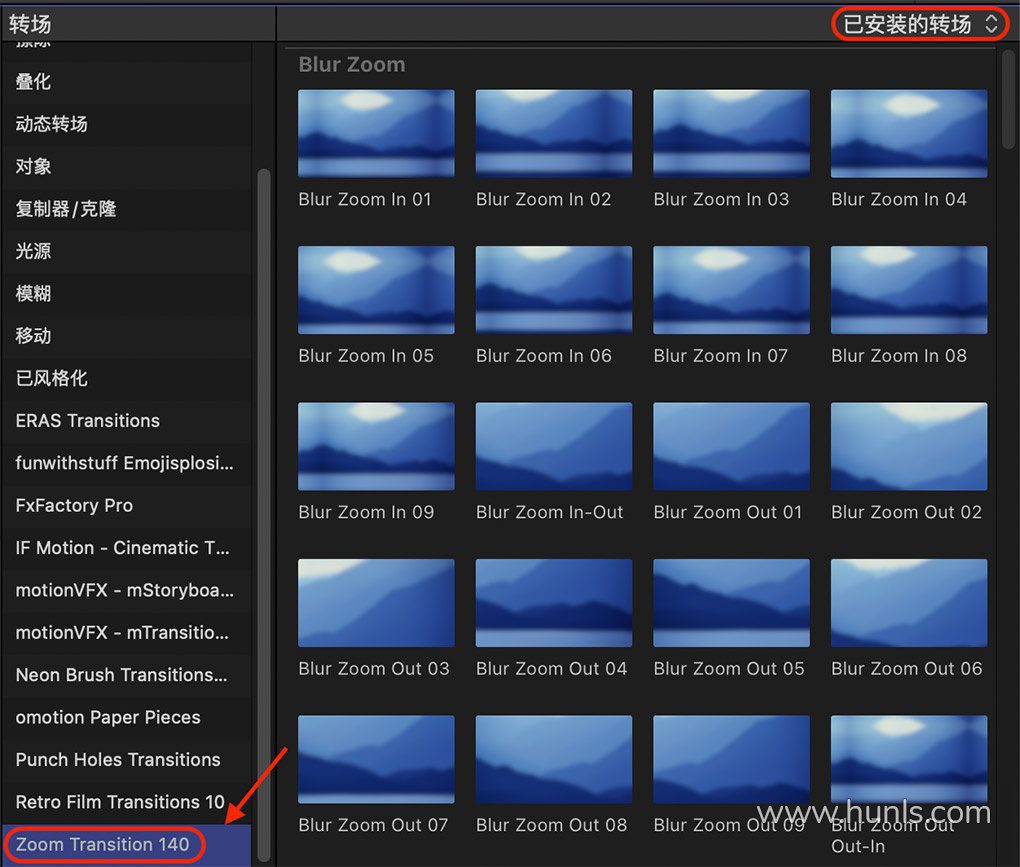Select Blur Zoom In 08 thumbnail
The width and height of the screenshot is (1020, 867).
click(x=909, y=290)
